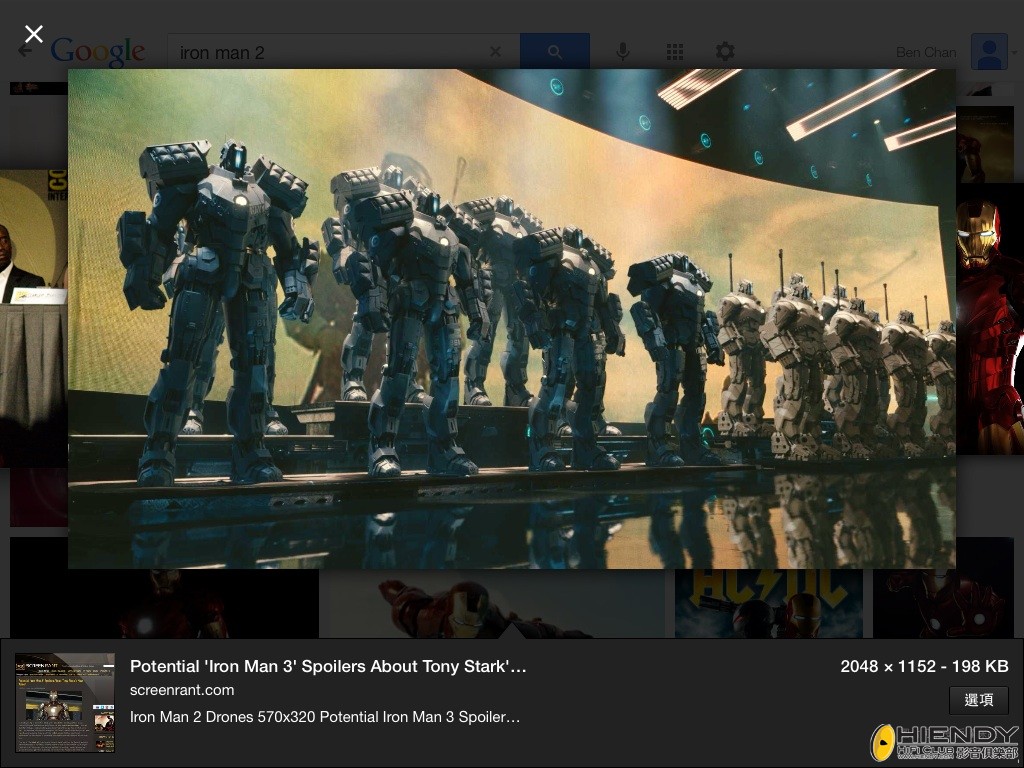Click the Ben Chan account name
Viewport: 1024px width, 768px height.
coord(926,52)
